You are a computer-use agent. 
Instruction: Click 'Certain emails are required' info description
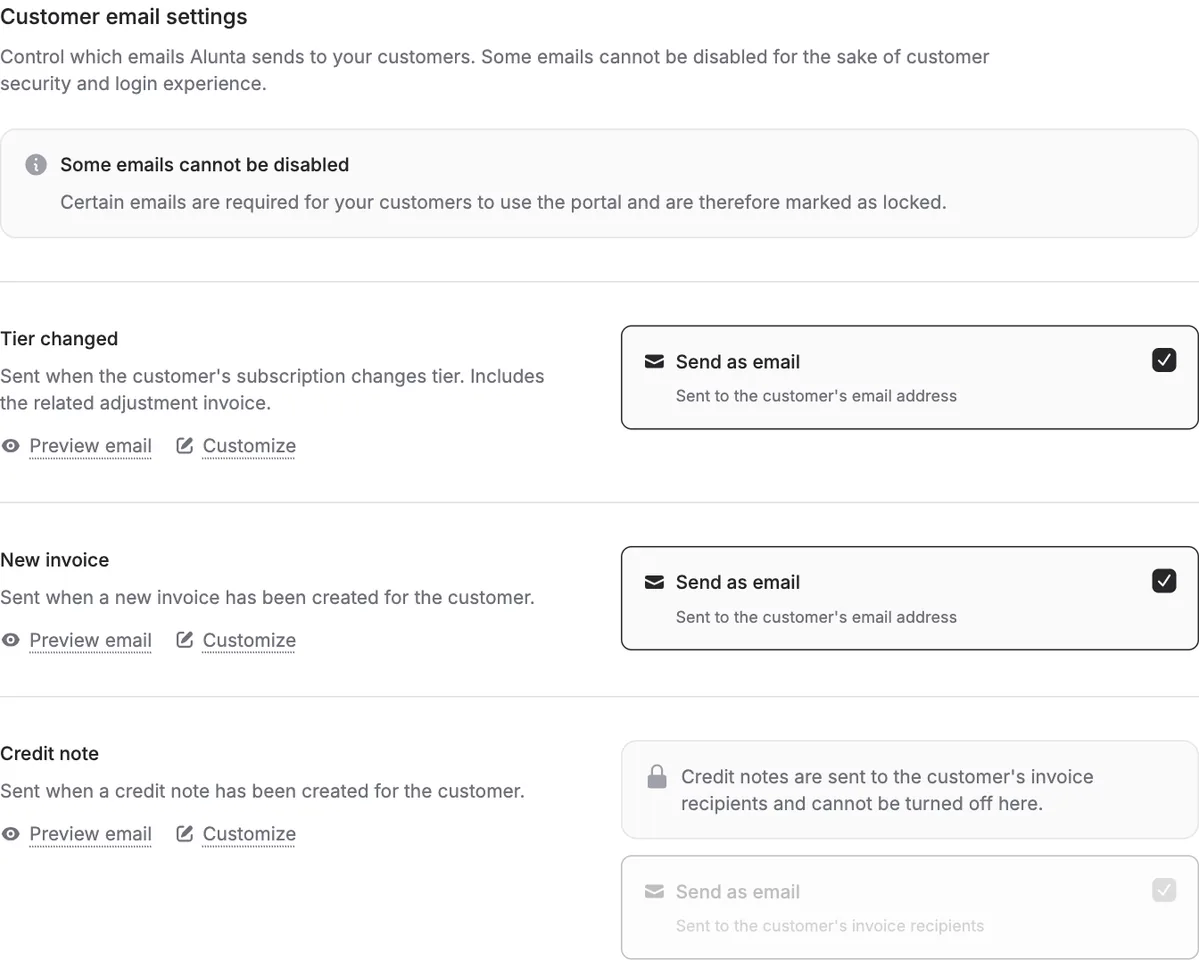tap(503, 202)
